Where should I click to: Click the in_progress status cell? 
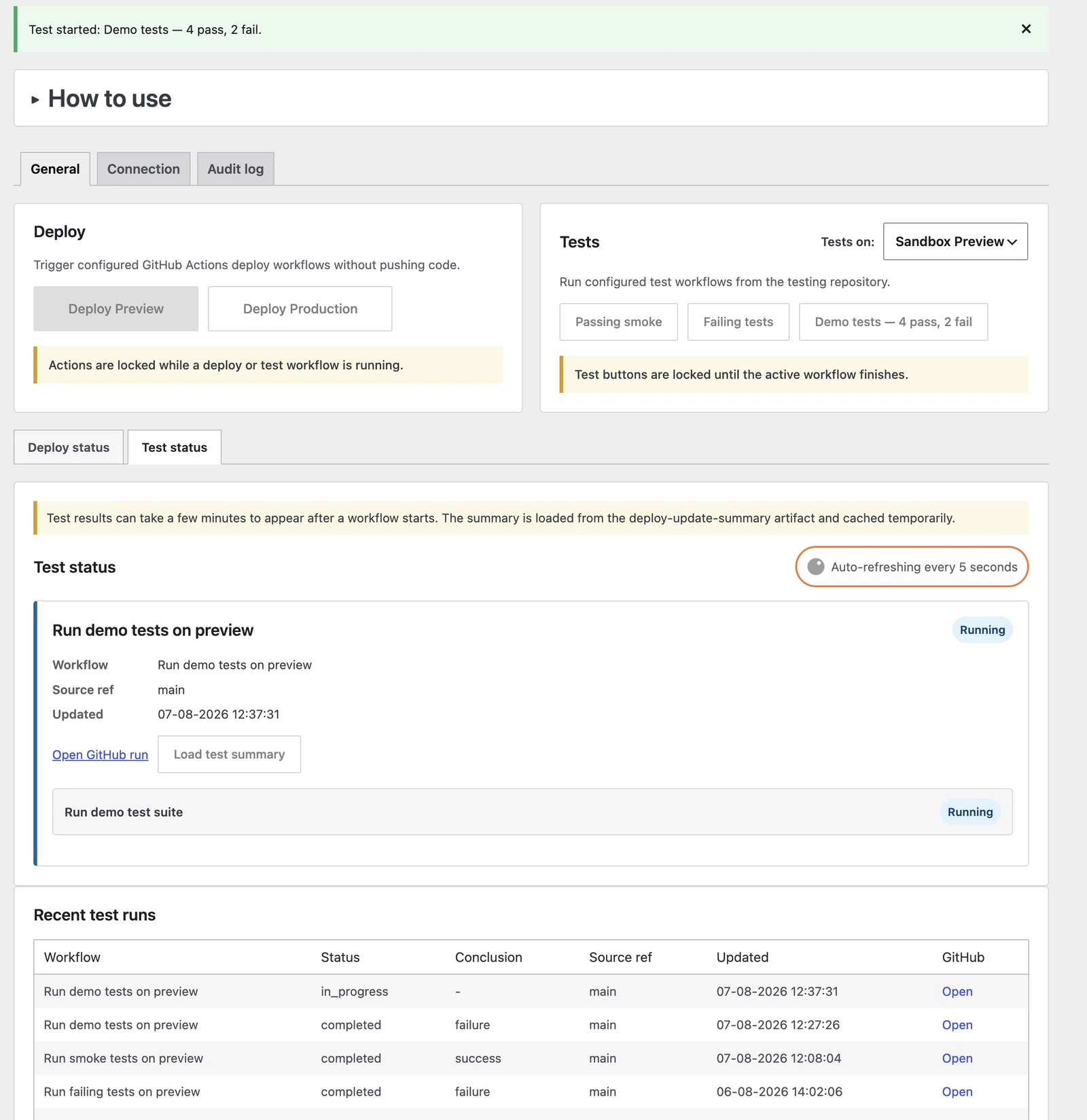pos(354,992)
